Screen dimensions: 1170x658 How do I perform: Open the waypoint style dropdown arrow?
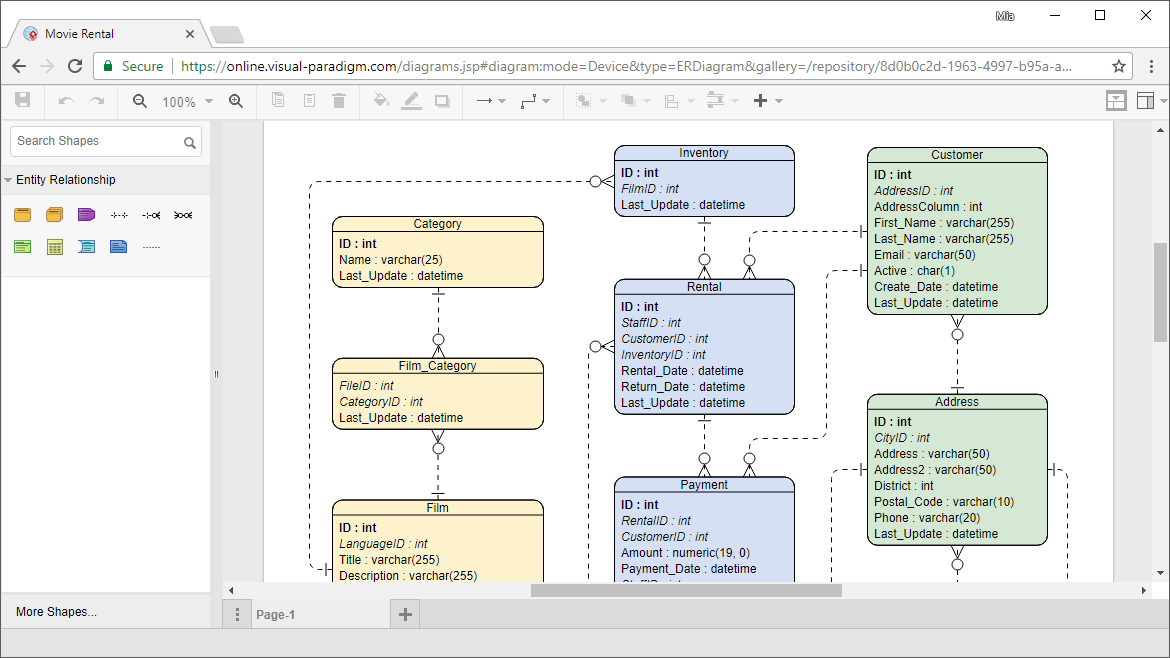[546, 101]
